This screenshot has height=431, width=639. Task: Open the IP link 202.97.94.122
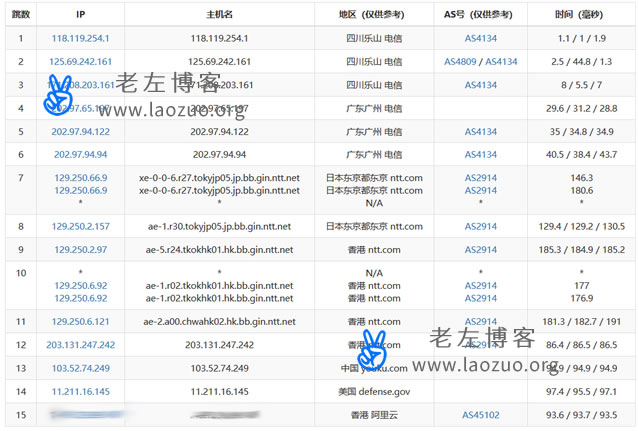coord(80,132)
